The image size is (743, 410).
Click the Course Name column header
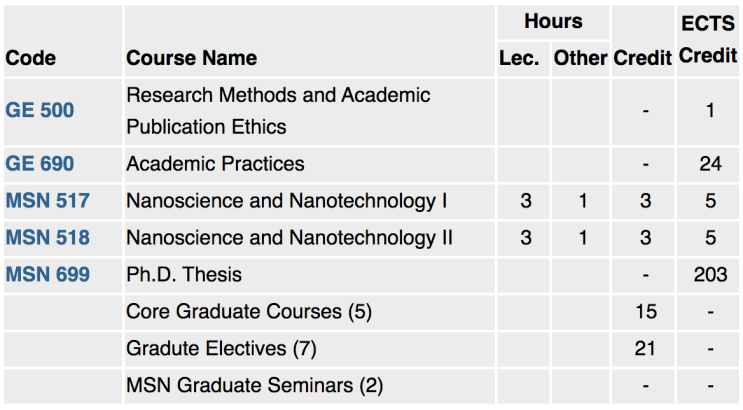click(191, 58)
